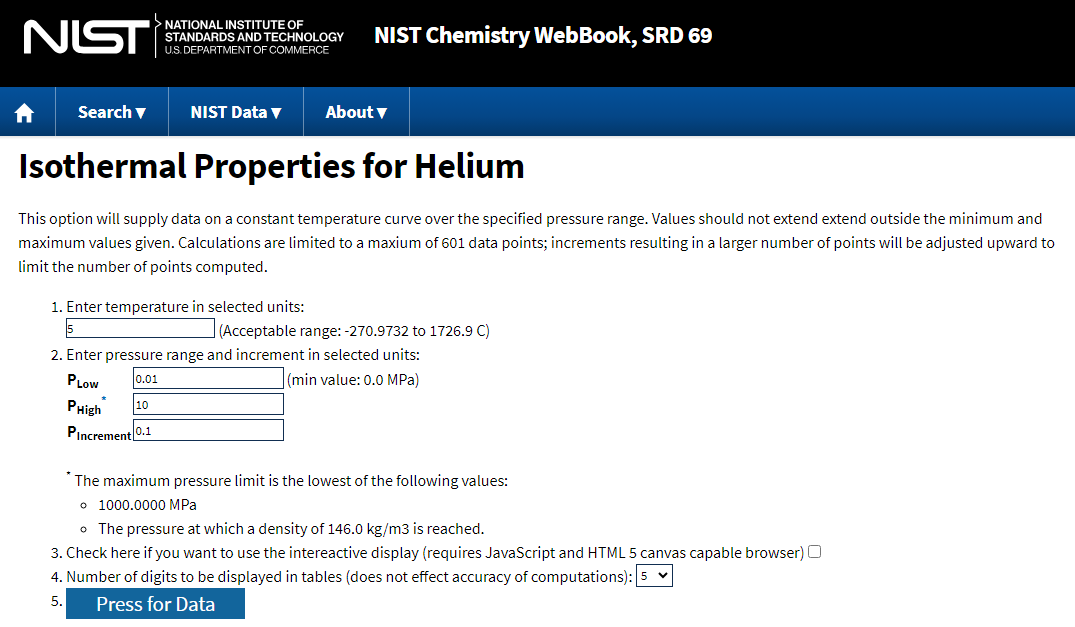Click the 'Acceptable range' temperature hint
This screenshot has height=627, width=1075.
pyautogui.click(x=354, y=330)
